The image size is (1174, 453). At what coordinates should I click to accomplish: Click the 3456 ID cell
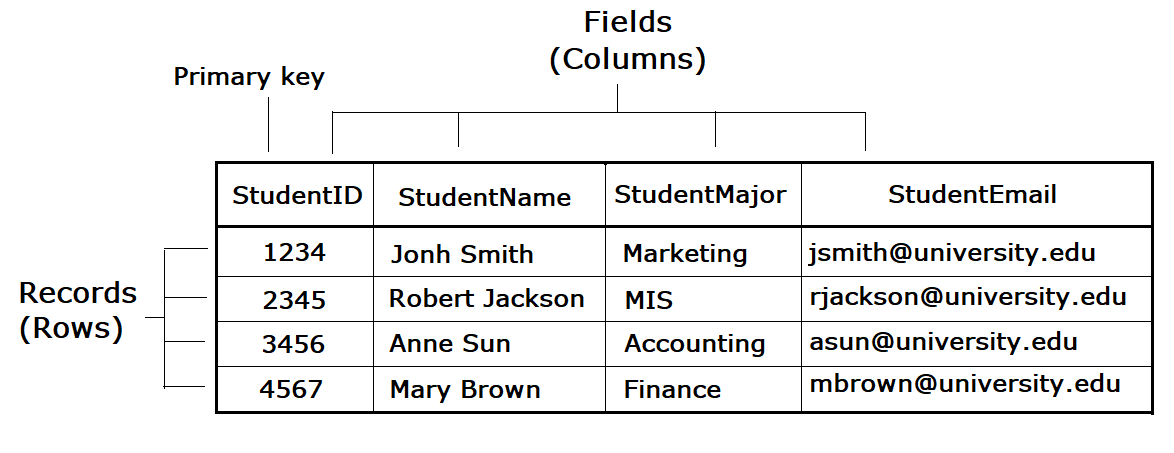coord(294,344)
